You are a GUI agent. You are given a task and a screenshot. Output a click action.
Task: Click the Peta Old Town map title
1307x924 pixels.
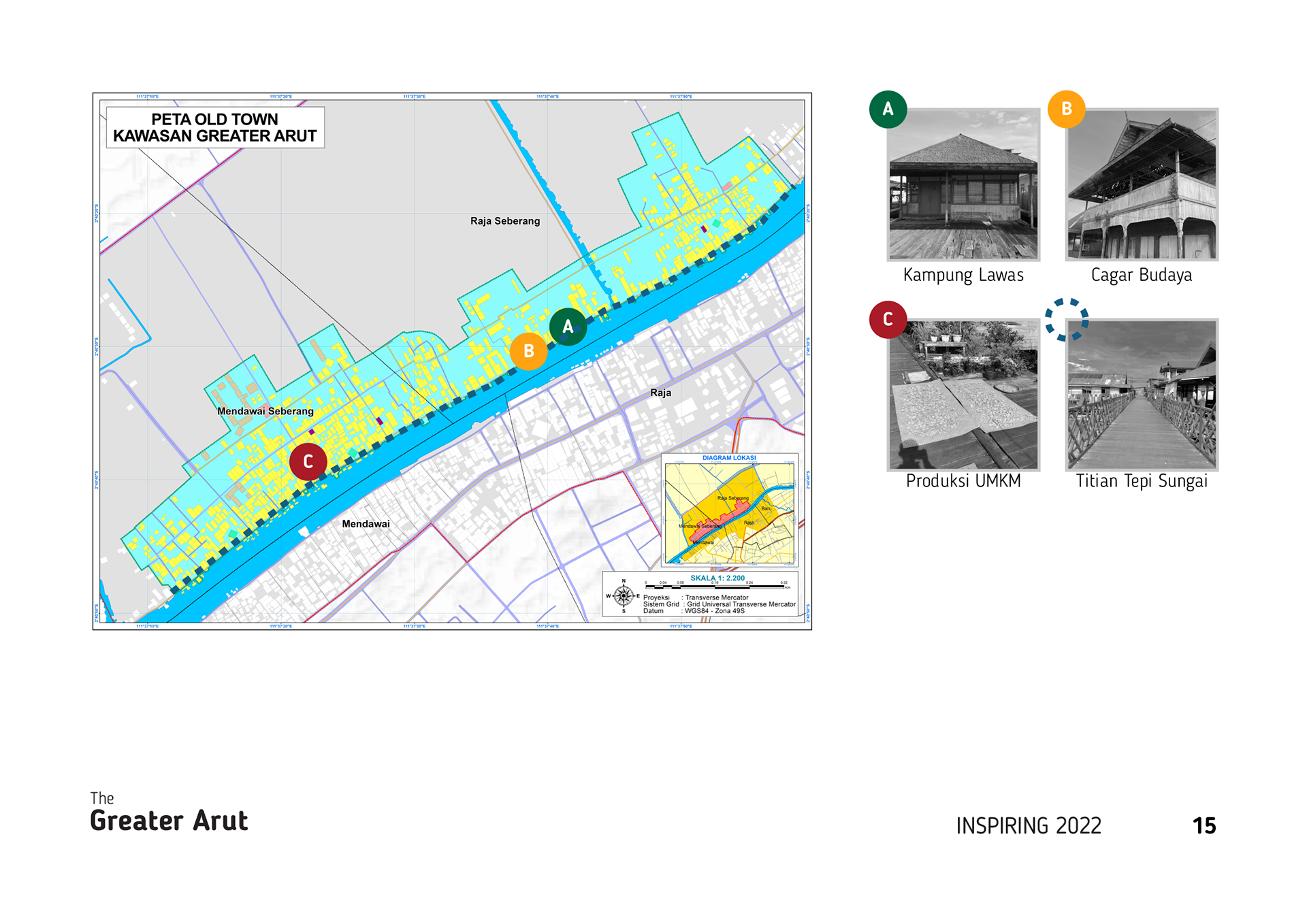(214, 127)
